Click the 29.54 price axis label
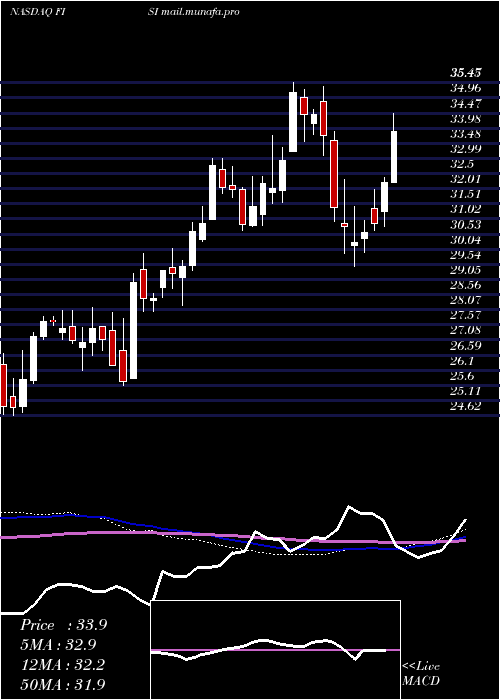Screen dimensions: 500x700 467,255
